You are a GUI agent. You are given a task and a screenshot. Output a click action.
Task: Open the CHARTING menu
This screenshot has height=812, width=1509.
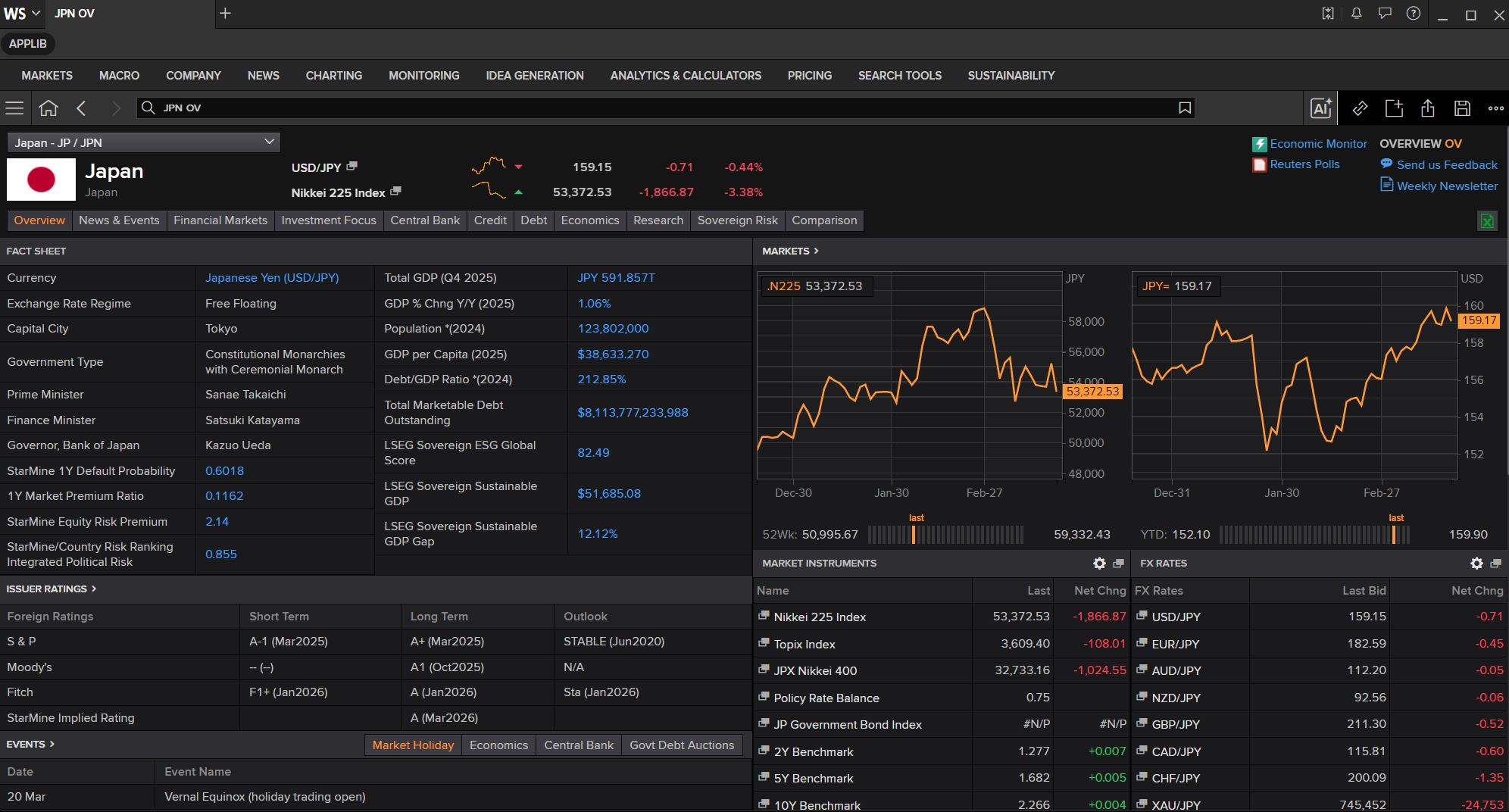point(333,76)
